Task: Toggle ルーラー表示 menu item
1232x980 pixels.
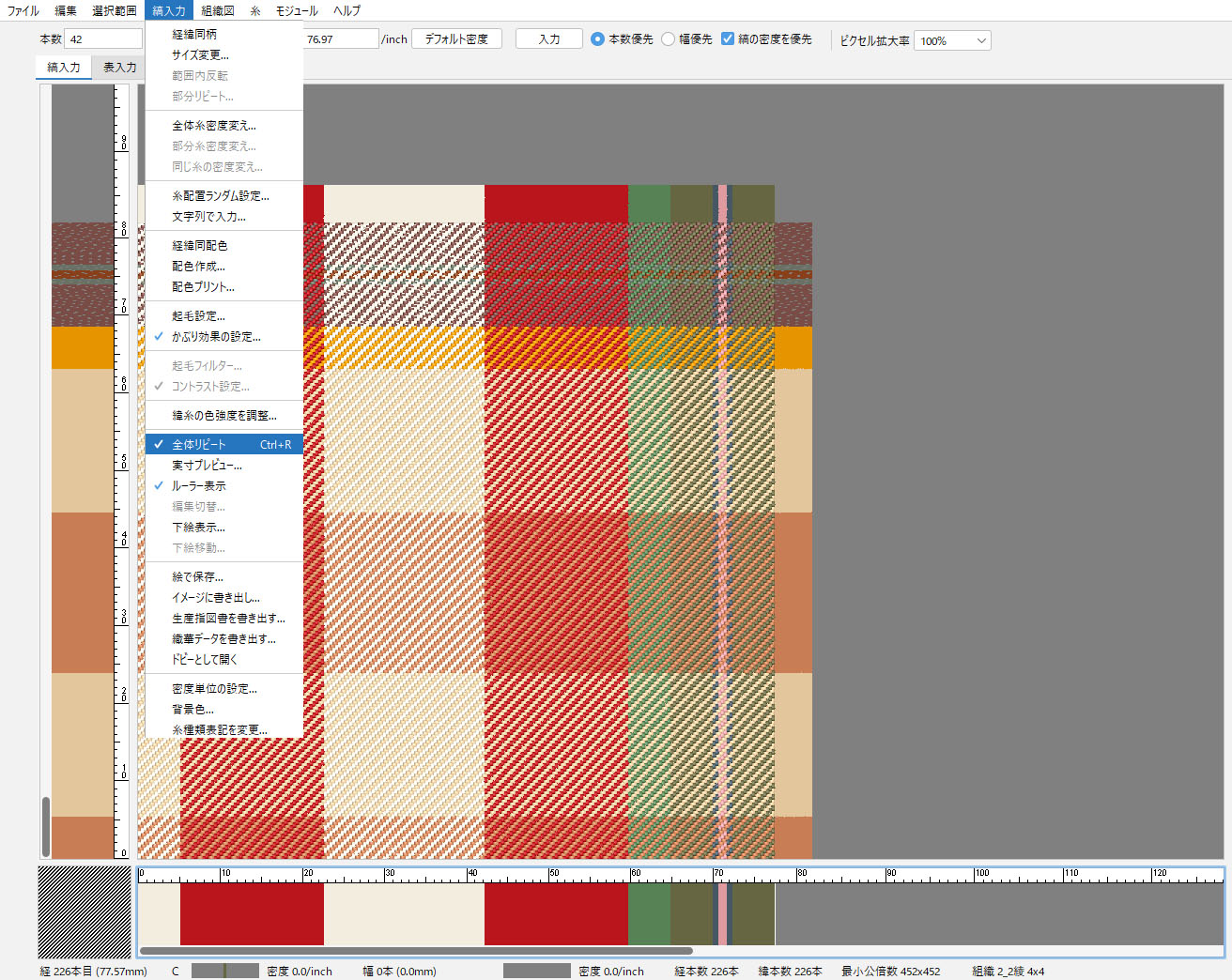Action: [199, 486]
